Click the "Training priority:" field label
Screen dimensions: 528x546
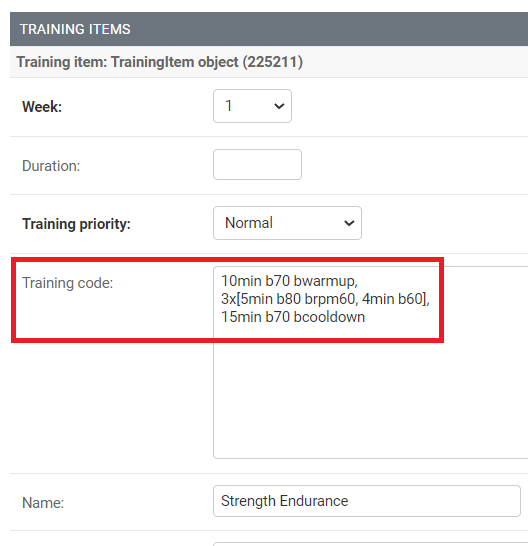click(76, 224)
